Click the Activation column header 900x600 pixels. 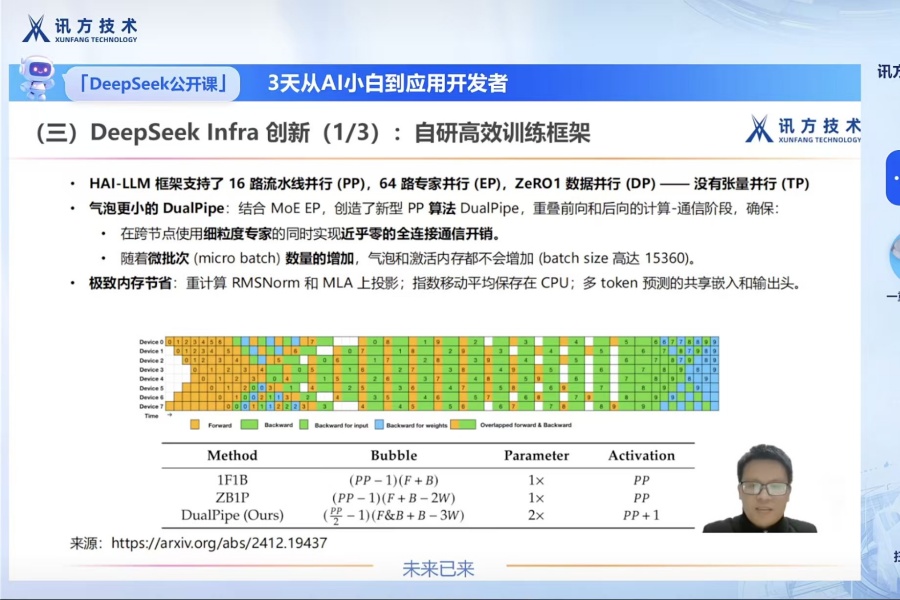click(641, 455)
